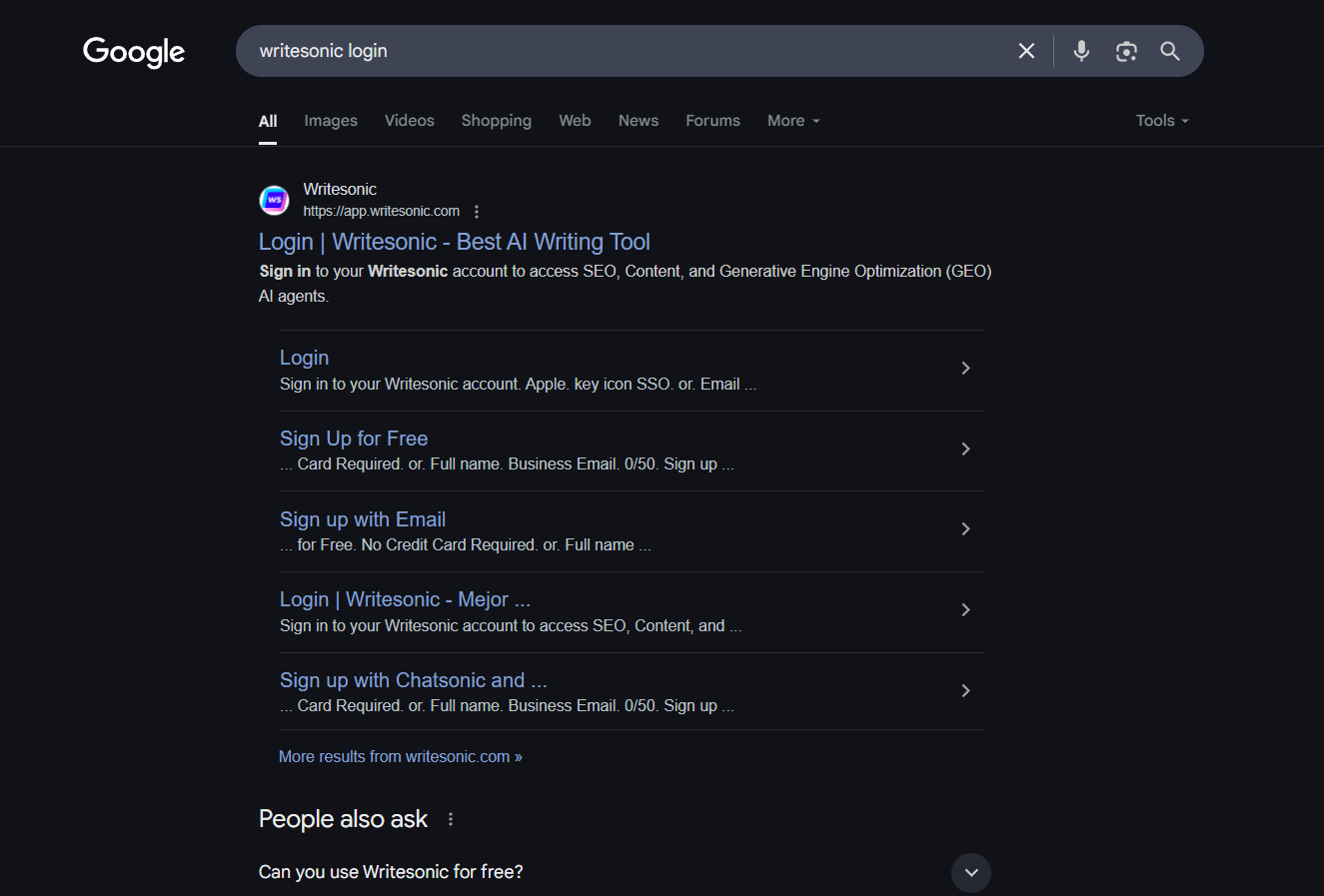Screen dimensions: 1324x896
Task: Expand the More dropdown
Action: coord(793,121)
